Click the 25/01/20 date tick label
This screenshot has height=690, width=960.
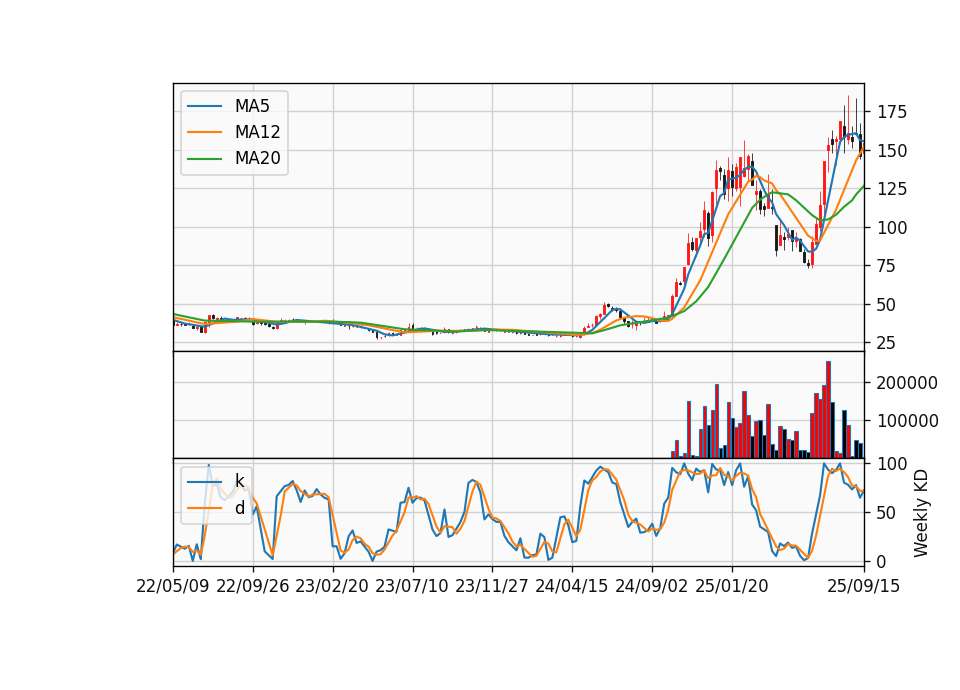pyautogui.click(x=732, y=586)
